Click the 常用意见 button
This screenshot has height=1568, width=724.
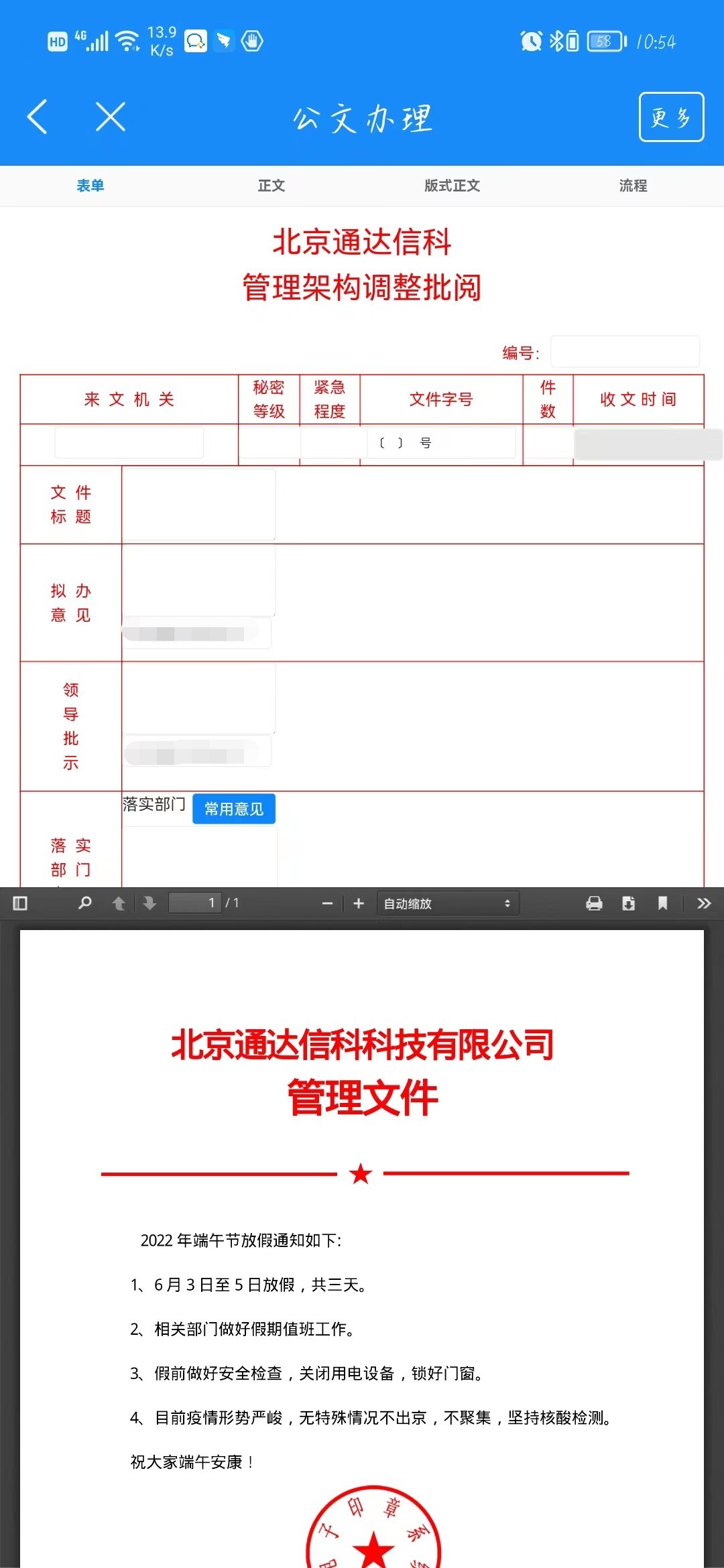click(x=234, y=809)
